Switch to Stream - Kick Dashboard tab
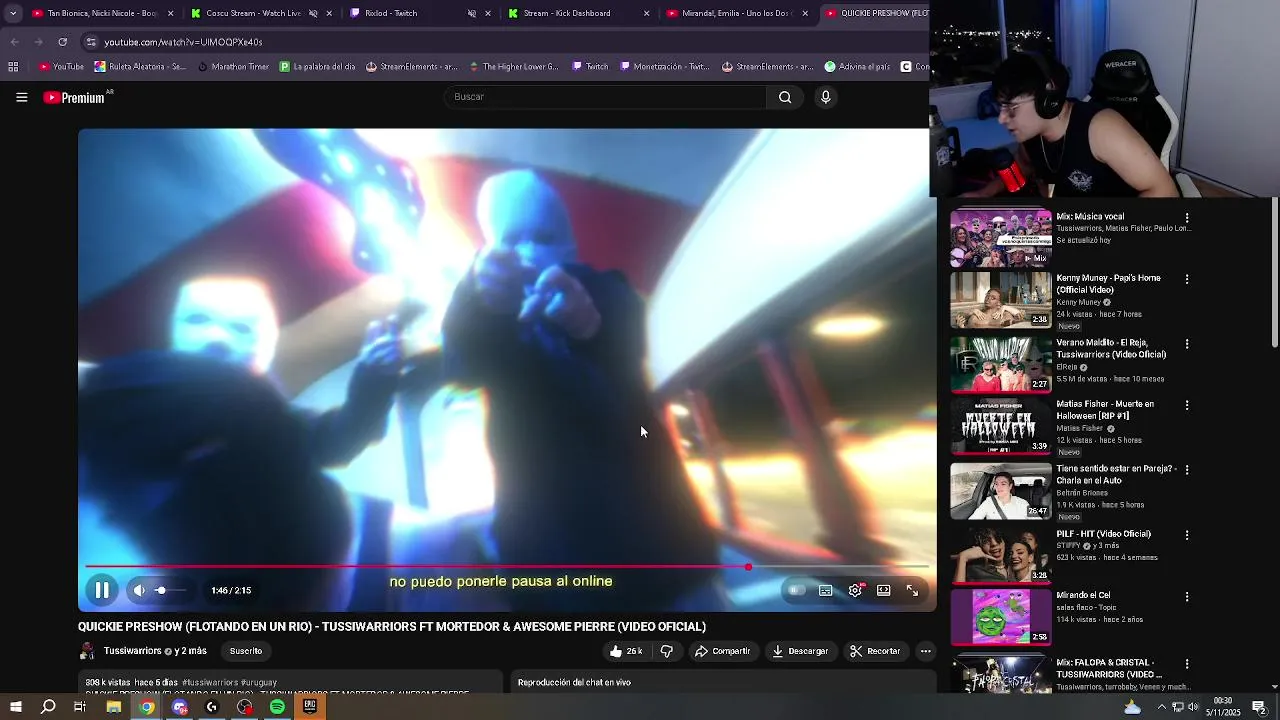The height and width of the screenshot is (720, 1280). tap(577, 13)
